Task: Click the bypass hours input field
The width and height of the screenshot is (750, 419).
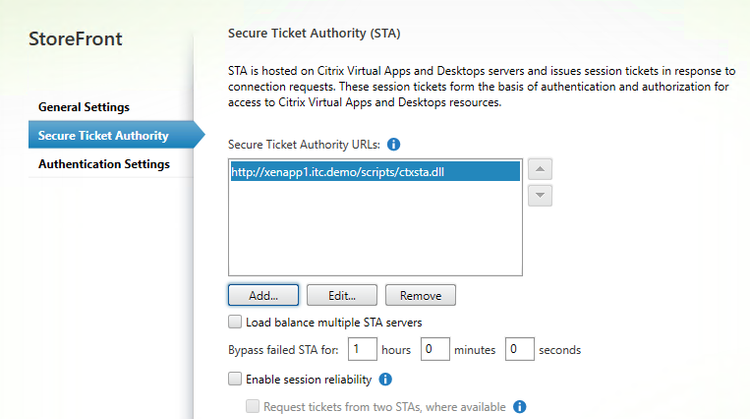Action: point(361,350)
